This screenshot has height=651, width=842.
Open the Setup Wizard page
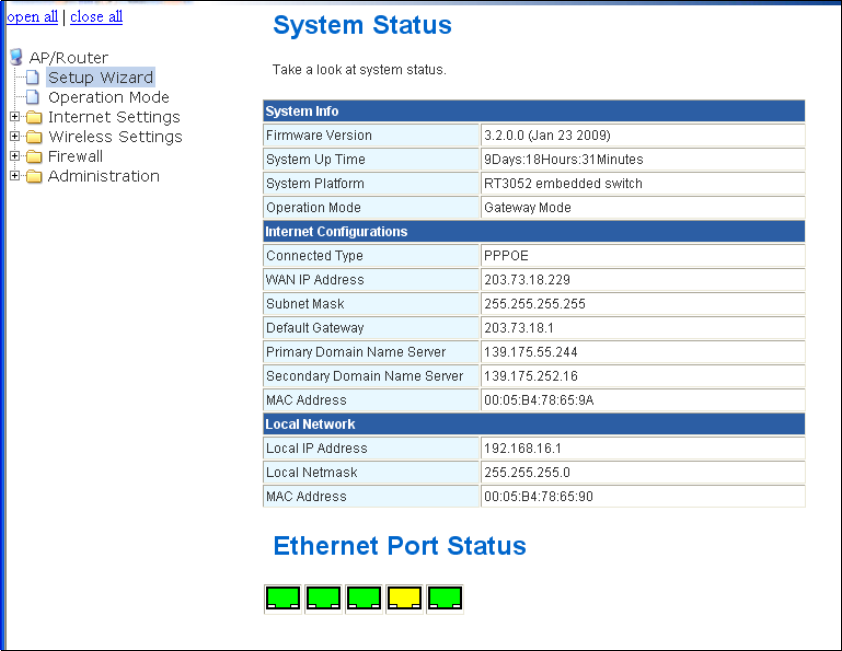click(x=100, y=77)
